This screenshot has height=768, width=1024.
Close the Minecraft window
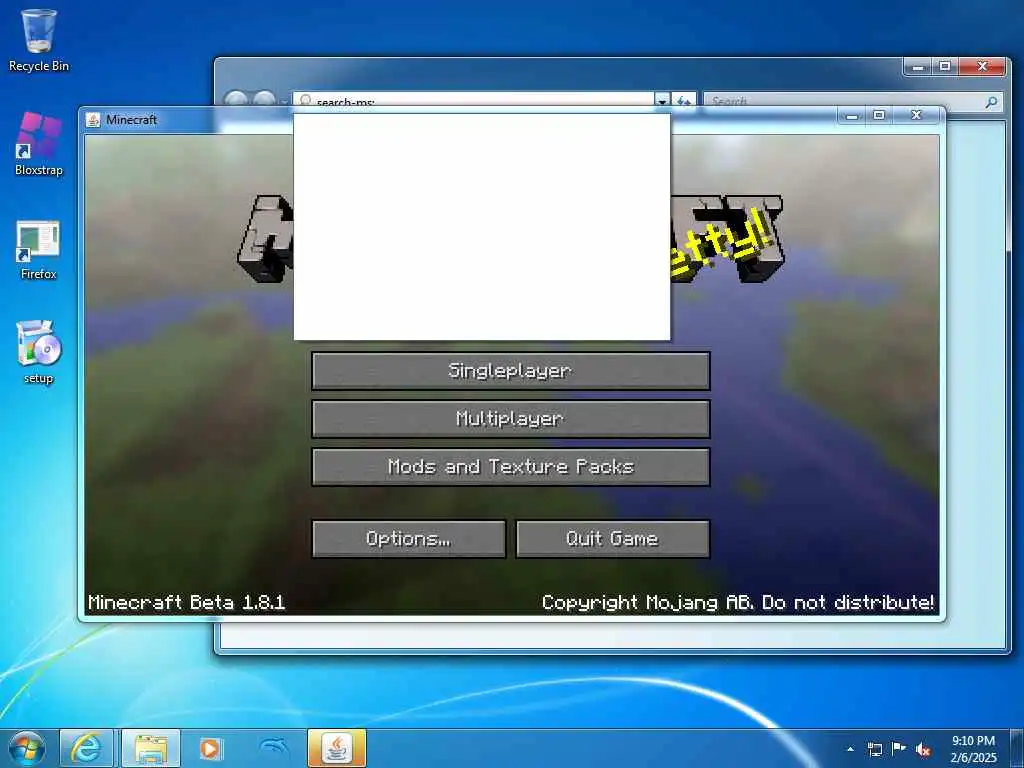917,116
